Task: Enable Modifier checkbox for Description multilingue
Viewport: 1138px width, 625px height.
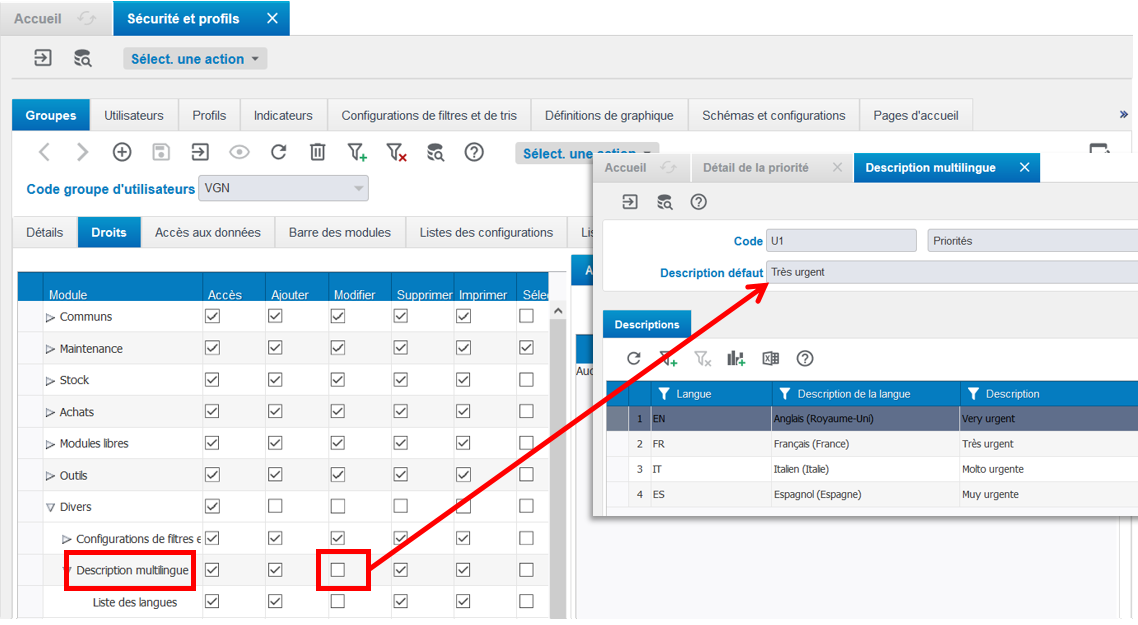Action: [337, 570]
